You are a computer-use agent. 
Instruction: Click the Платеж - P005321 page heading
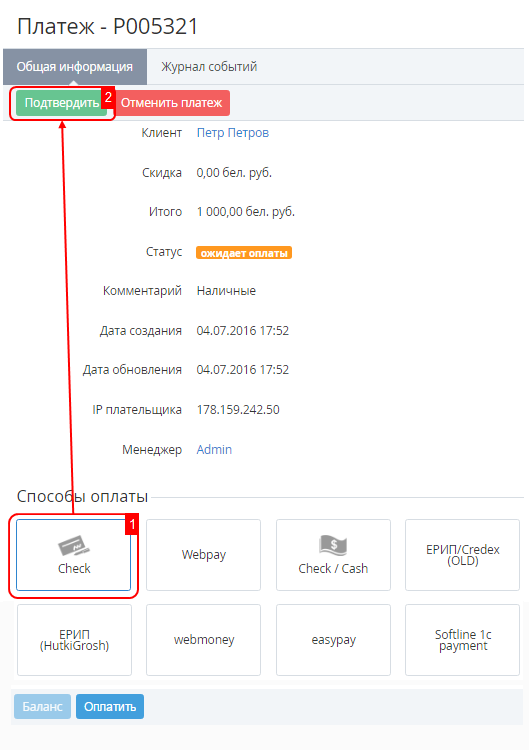[x=108, y=26]
